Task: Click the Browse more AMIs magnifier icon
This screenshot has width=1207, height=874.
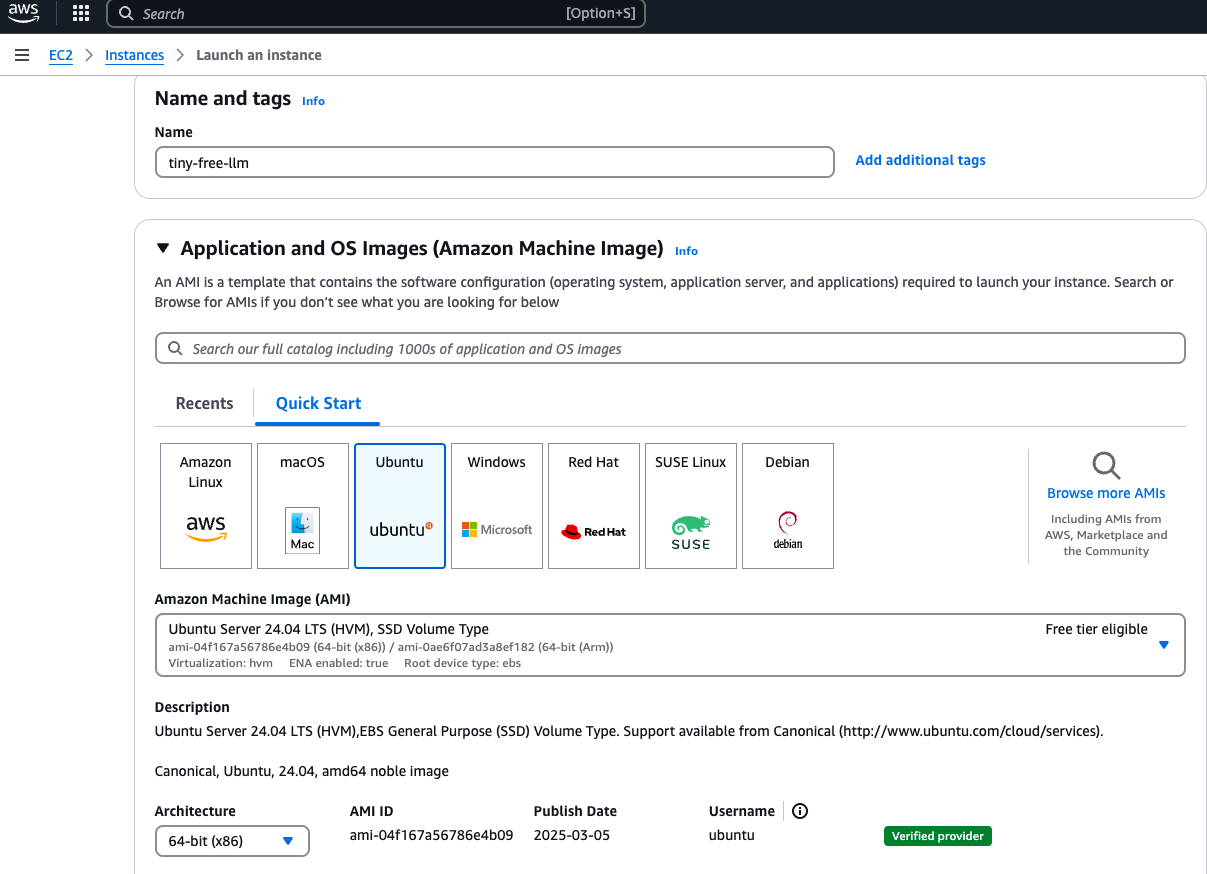Action: (1106, 465)
